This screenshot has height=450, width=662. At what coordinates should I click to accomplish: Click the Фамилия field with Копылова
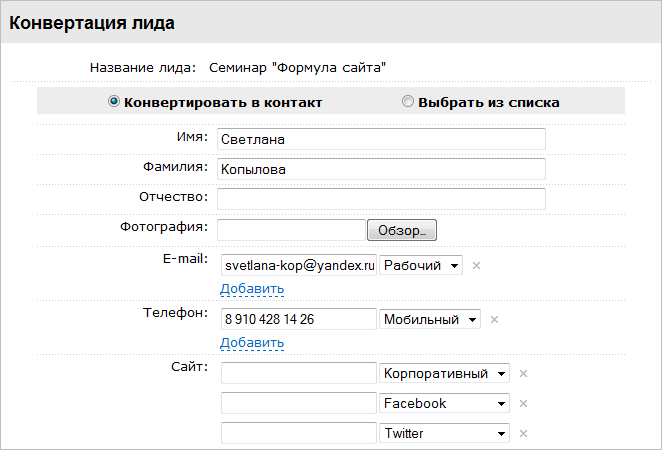click(x=381, y=169)
